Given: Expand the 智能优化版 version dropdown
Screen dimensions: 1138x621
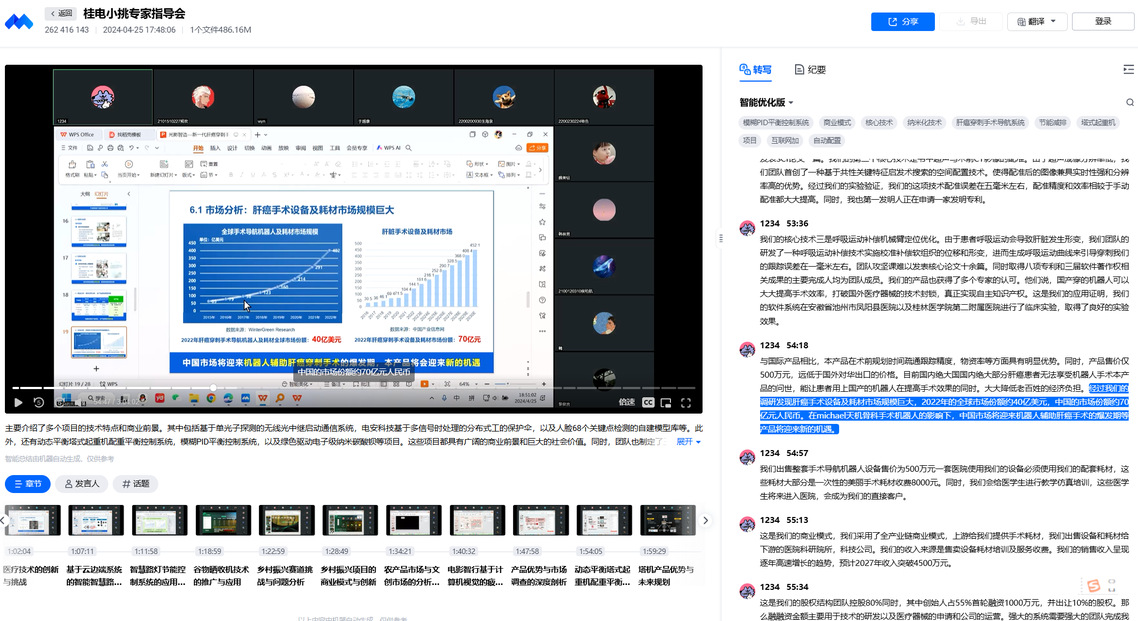Looking at the screenshot, I should (766, 102).
